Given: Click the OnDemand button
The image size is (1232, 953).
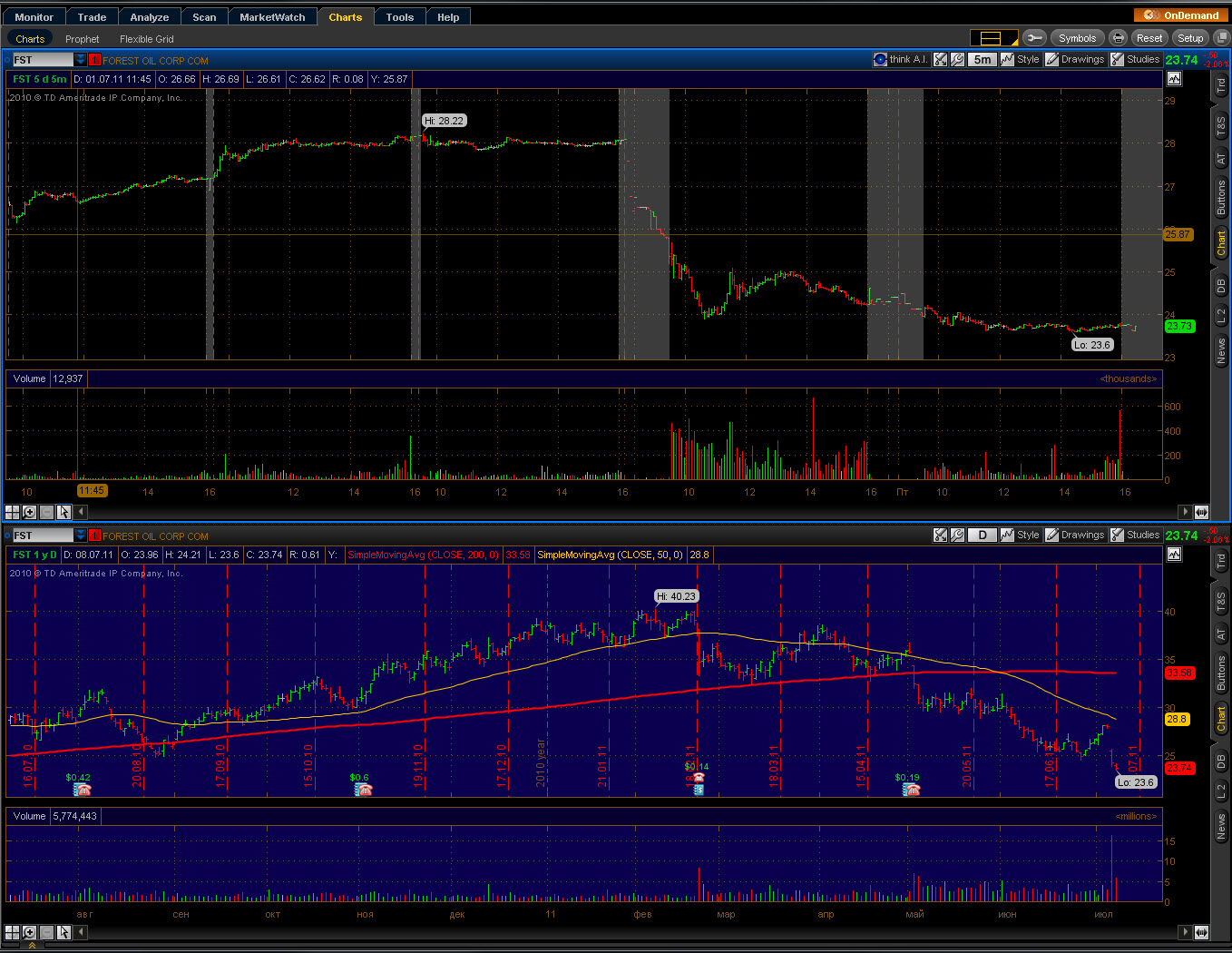Looking at the screenshot, I should 1181,15.
